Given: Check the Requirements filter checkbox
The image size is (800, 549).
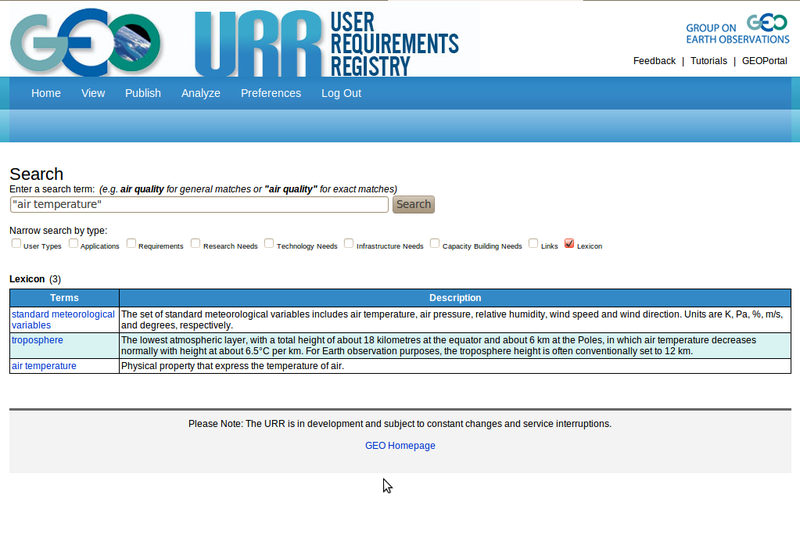Looking at the screenshot, I should [132, 243].
